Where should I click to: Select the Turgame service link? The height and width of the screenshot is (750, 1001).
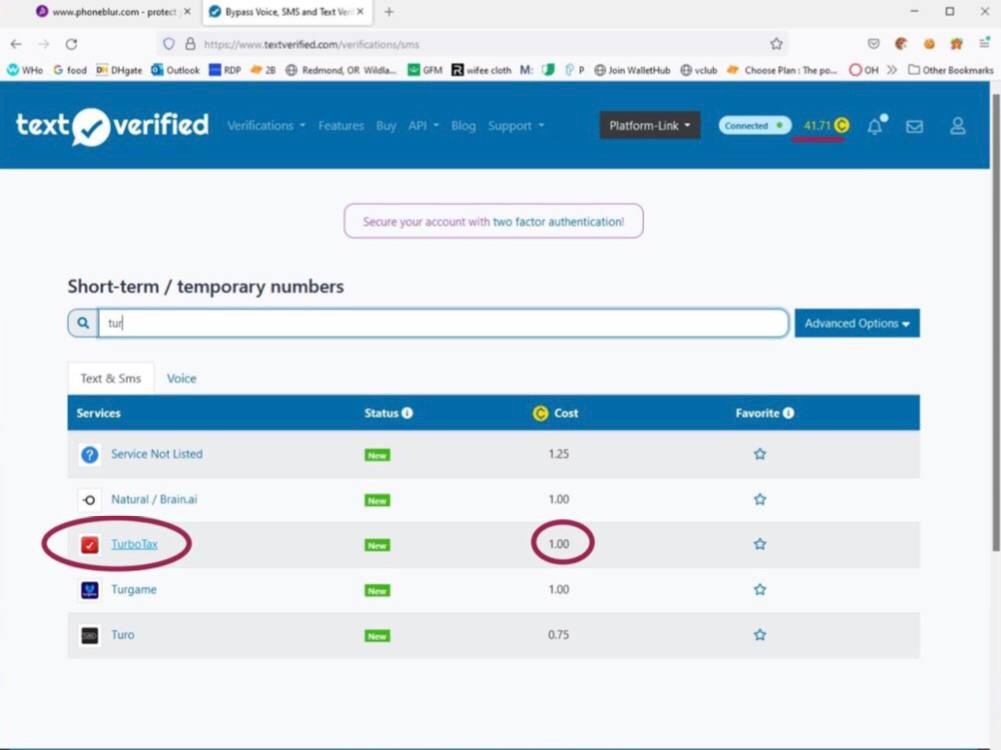point(133,589)
